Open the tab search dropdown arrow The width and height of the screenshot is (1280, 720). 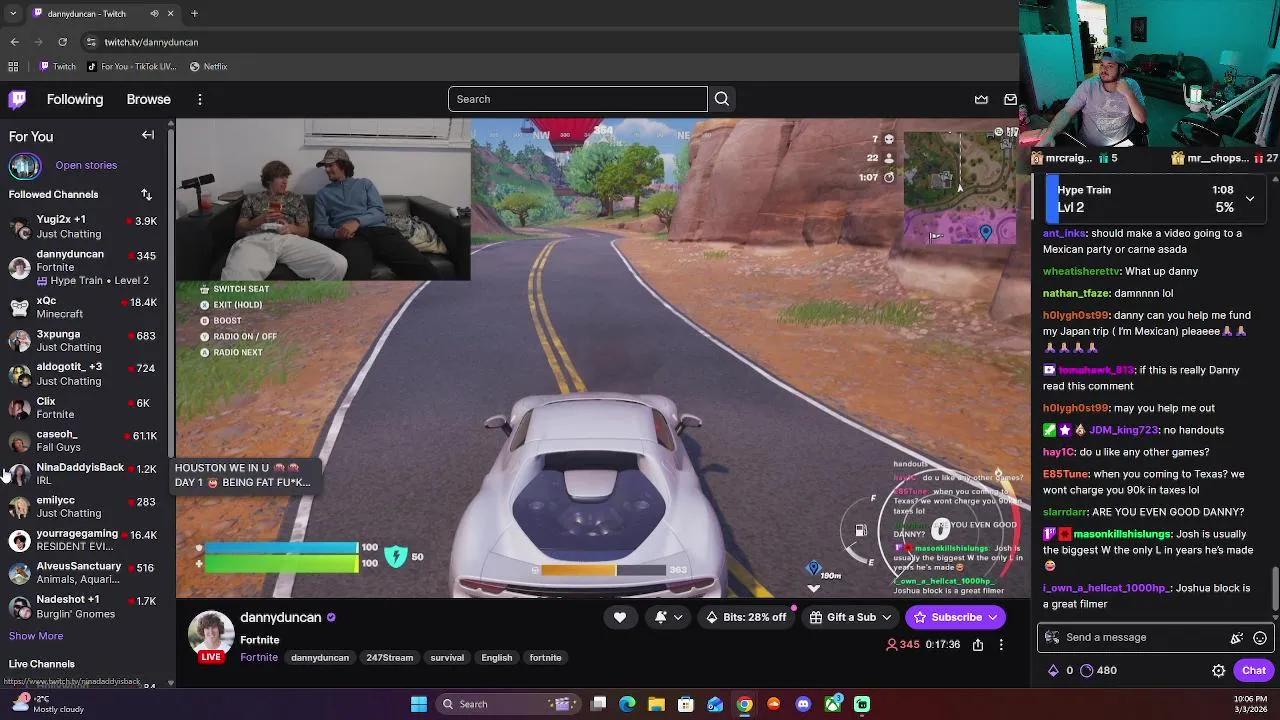(x=13, y=14)
